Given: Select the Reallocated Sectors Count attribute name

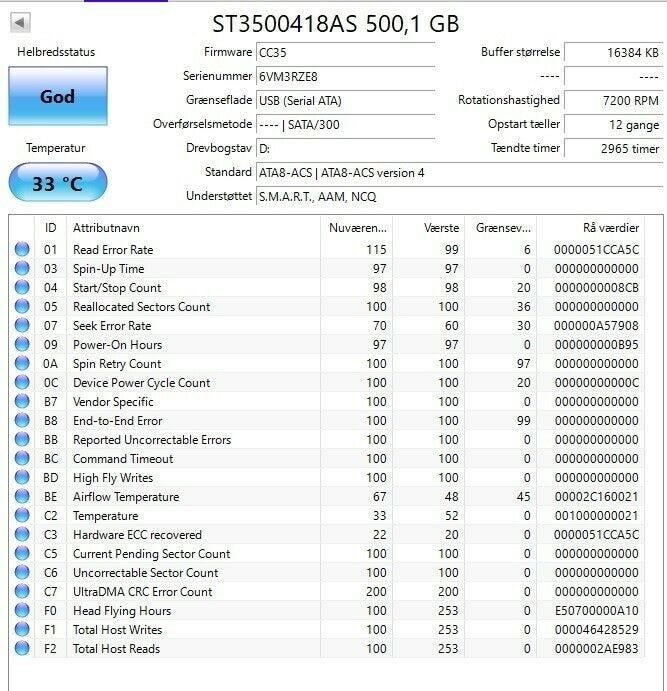Looking at the screenshot, I should click(141, 307).
